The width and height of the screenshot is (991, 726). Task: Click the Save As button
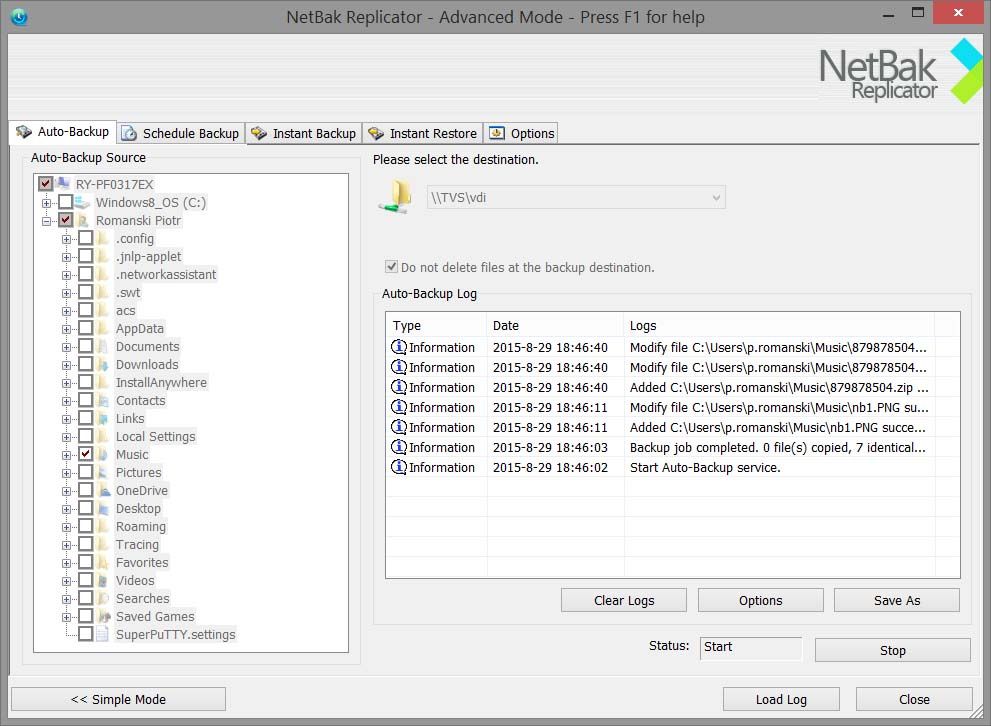coord(897,600)
